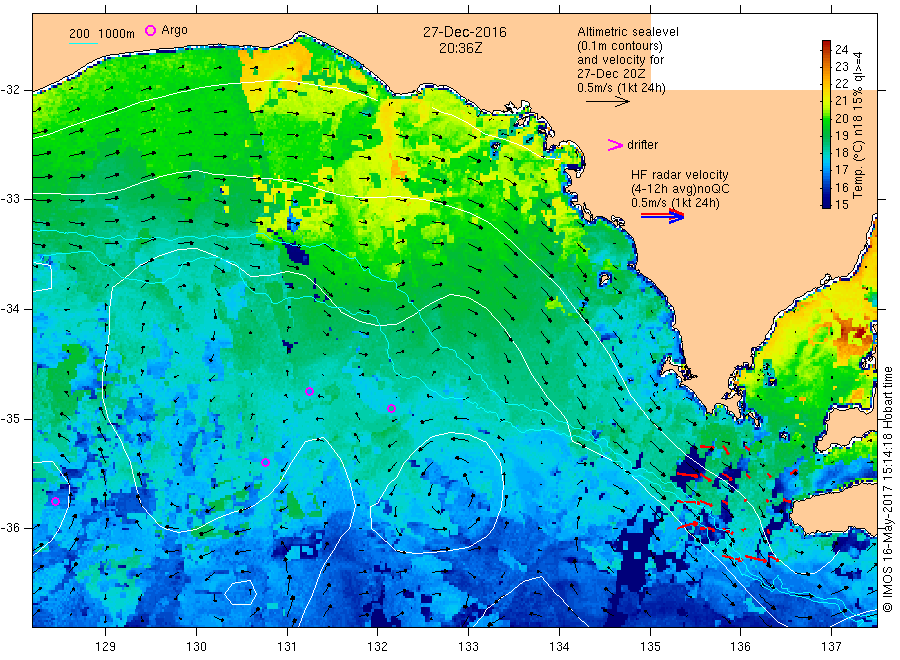Select the Argo float near 130.8E, 35.4S

(x=265, y=463)
